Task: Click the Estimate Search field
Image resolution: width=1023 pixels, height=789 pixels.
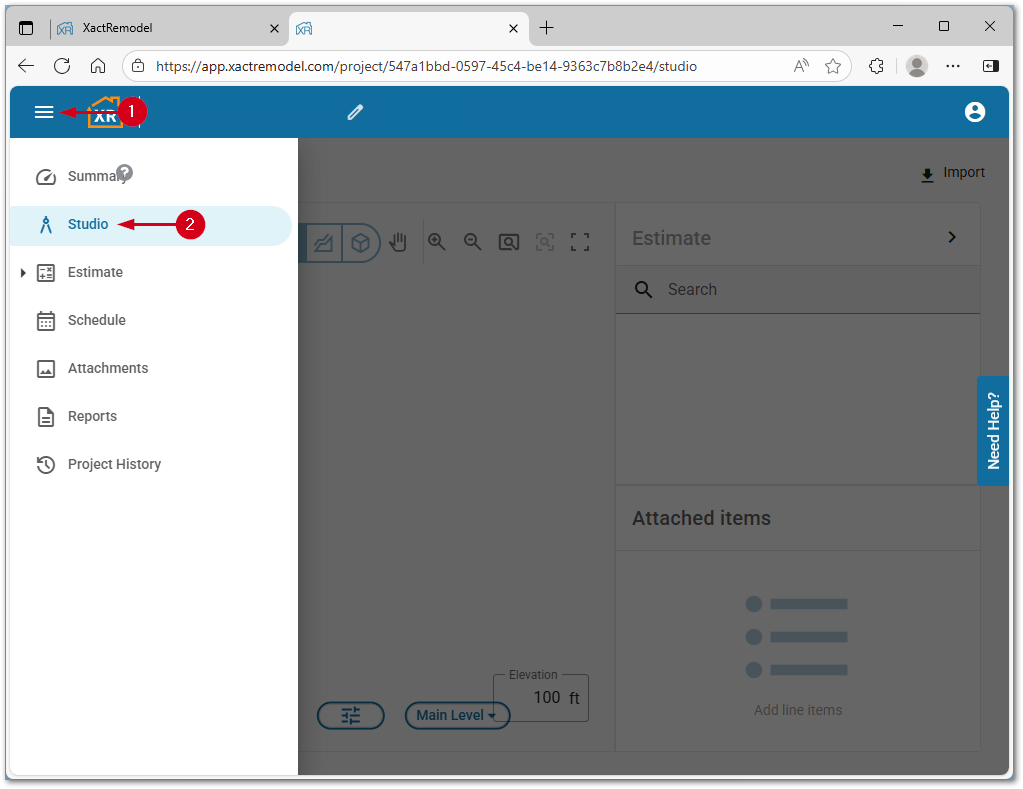Action: click(x=800, y=290)
